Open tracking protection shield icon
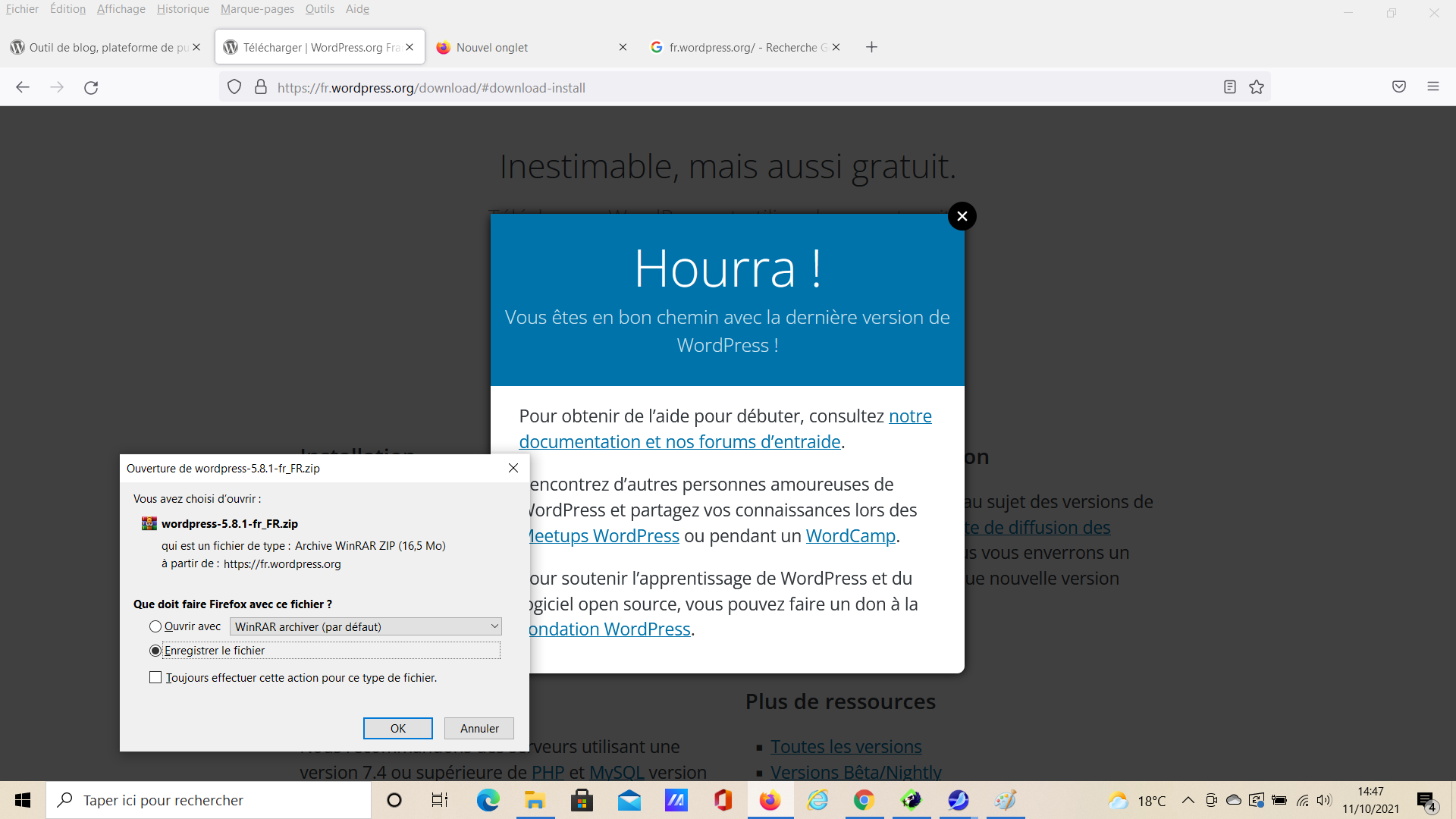Viewport: 1456px width, 819px height. point(234,87)
